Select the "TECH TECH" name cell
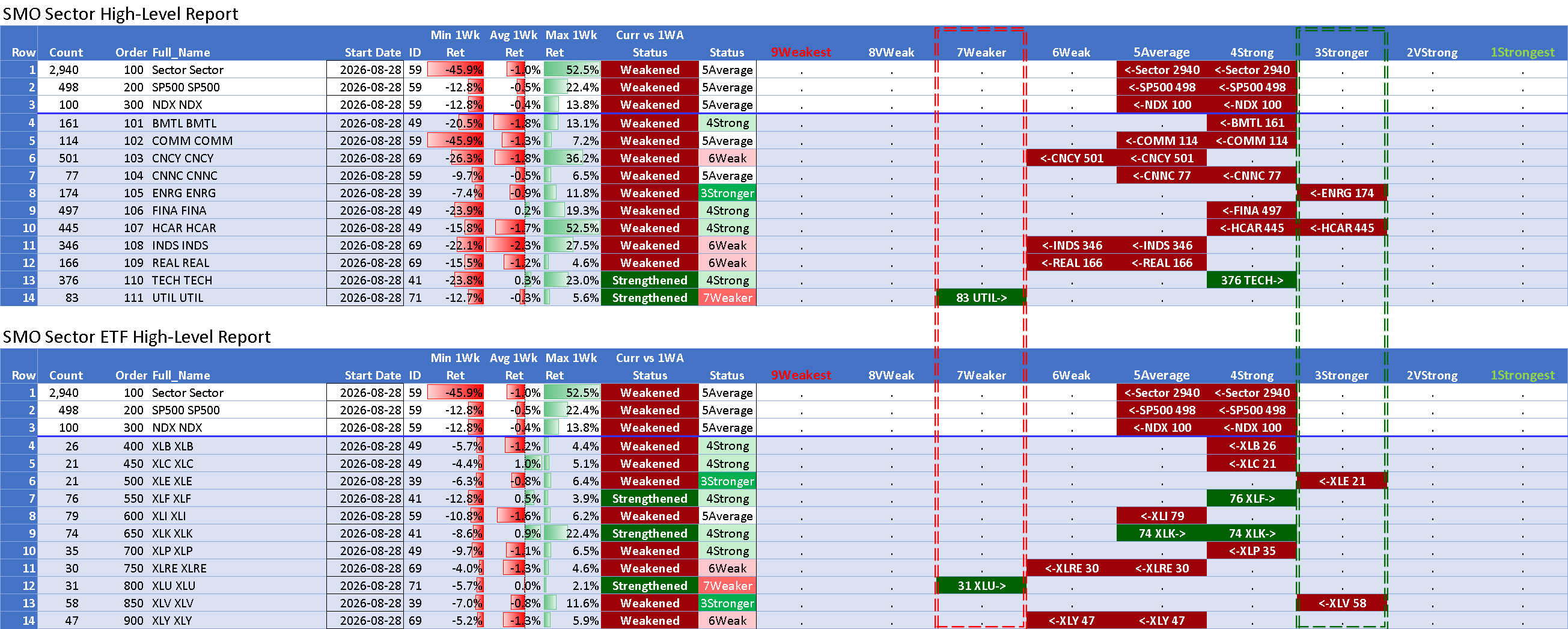Image resolution: width=1568 pixels, height=629 pixels. (x=182, y=280)
